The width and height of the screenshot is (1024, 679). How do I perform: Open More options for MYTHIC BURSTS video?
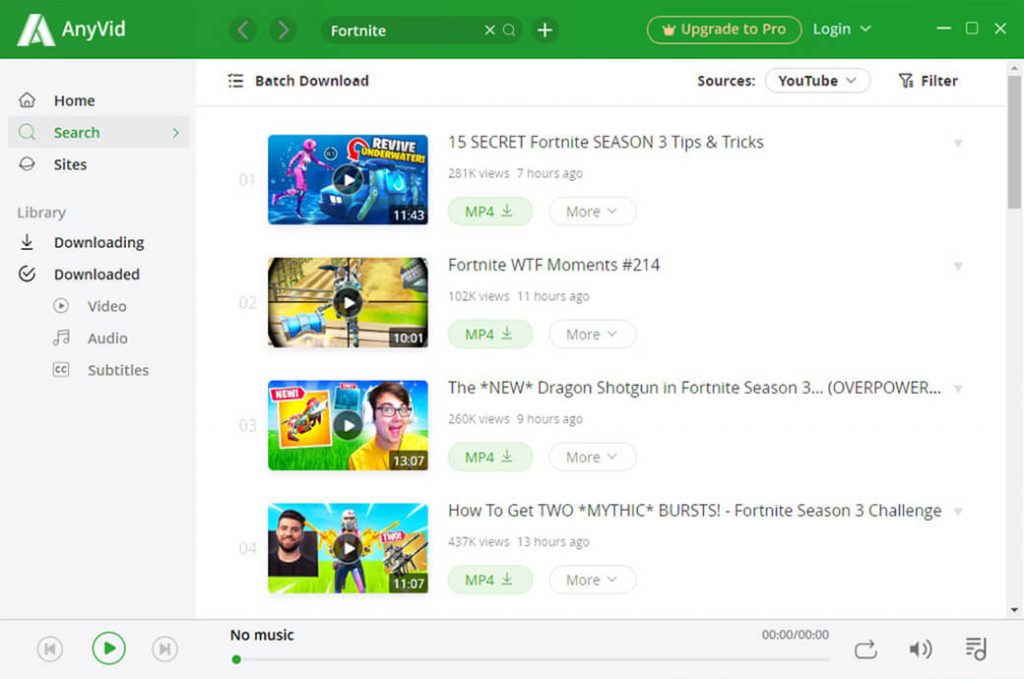(592, 580)
